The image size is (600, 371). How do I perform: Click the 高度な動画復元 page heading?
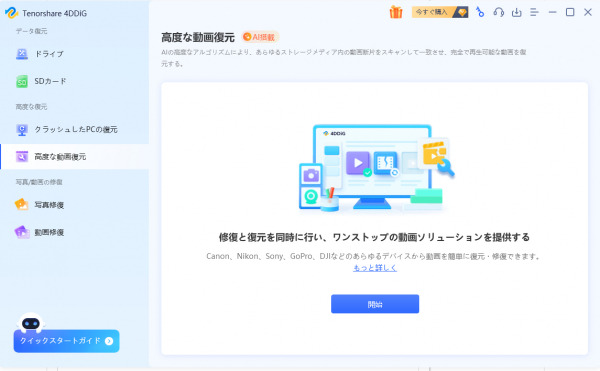tap(198, 37)
